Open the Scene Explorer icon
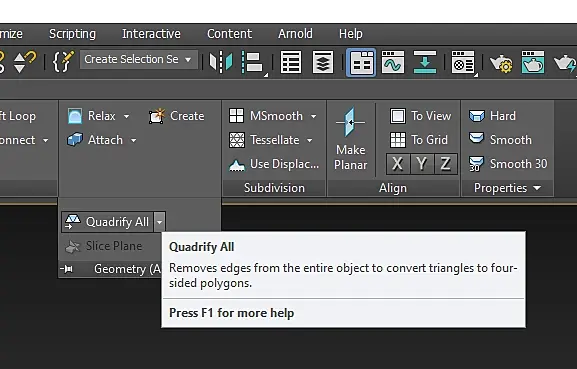This screenshot has width=577, height=369. pos(291,62)
